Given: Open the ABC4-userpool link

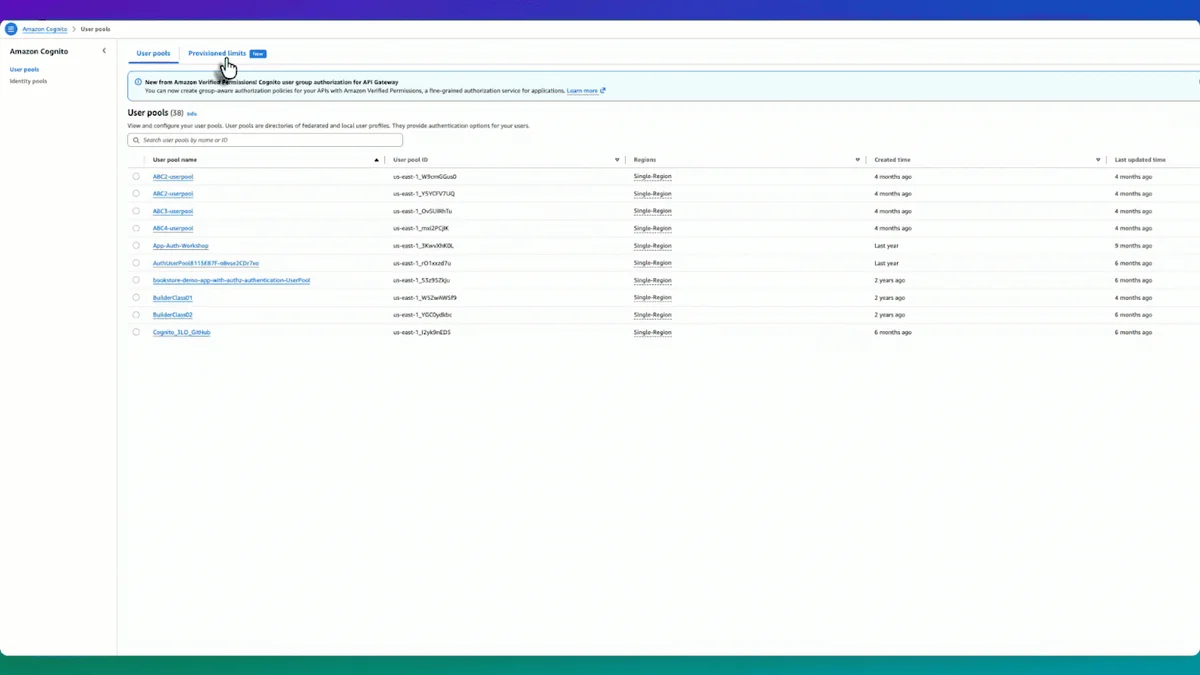Looking at the screenshot, I should [x=173, y=228].
